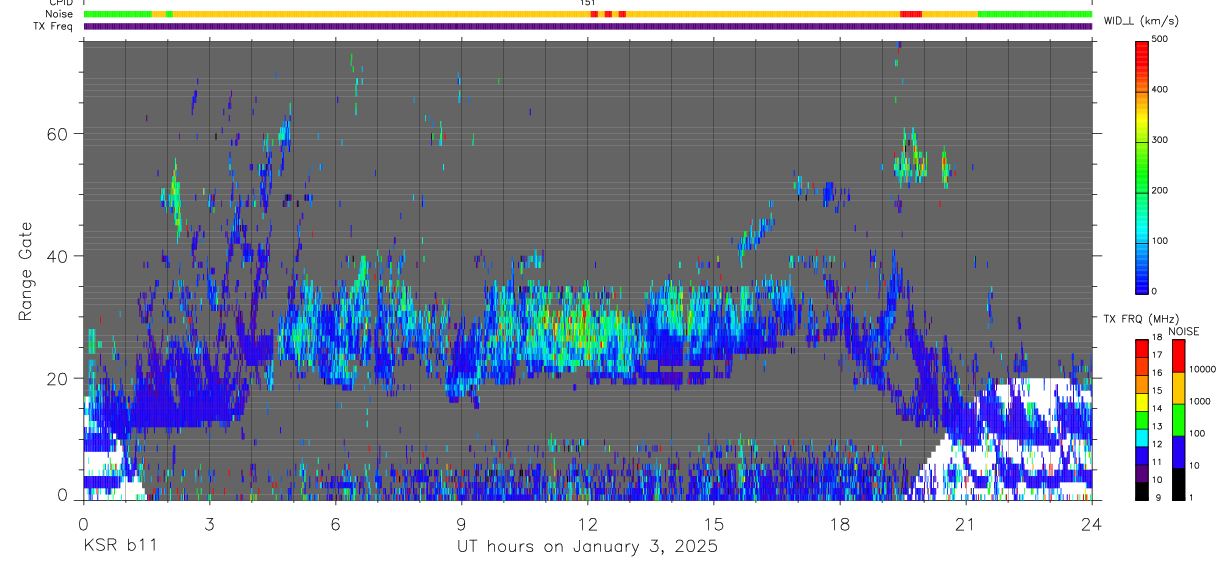1228x567 pixels.
Task: Select the 500 label on width colorbar
Action: pyautogui.click(x=1161, y=39)
